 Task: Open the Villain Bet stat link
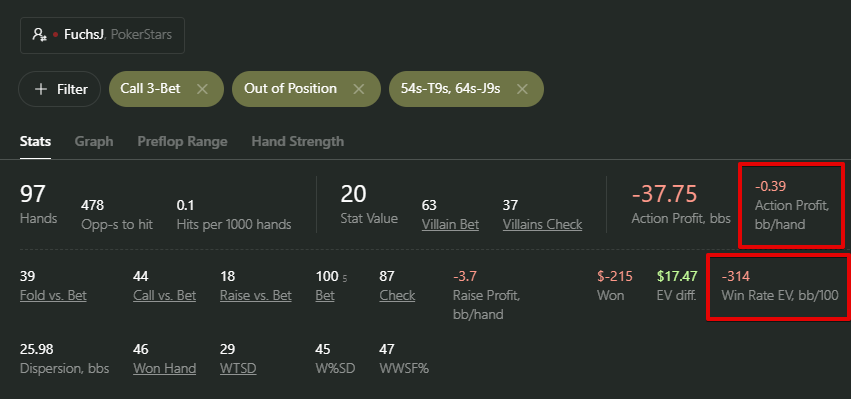pos(450,224)
